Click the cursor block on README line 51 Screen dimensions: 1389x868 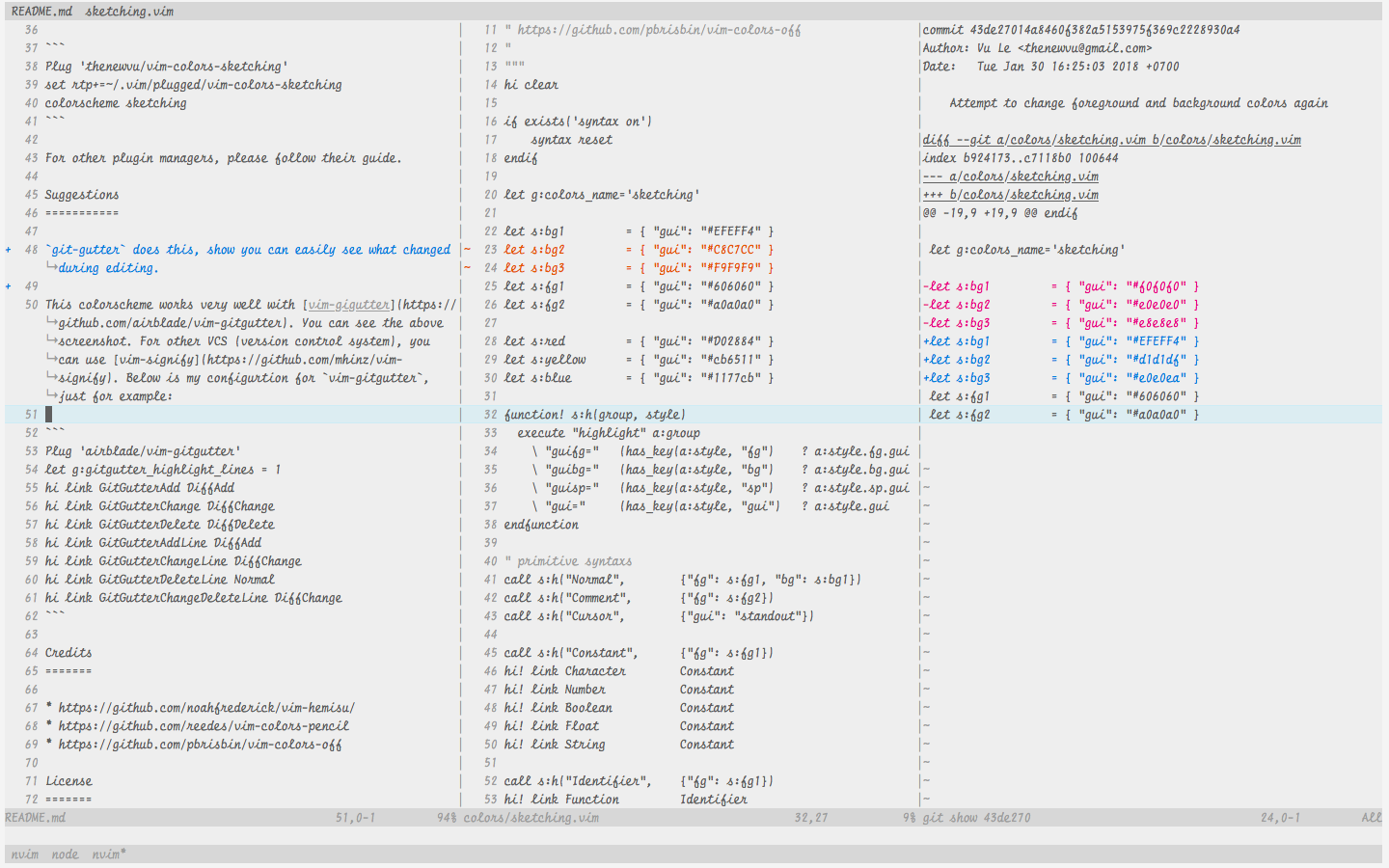click(x=48, y=415)
